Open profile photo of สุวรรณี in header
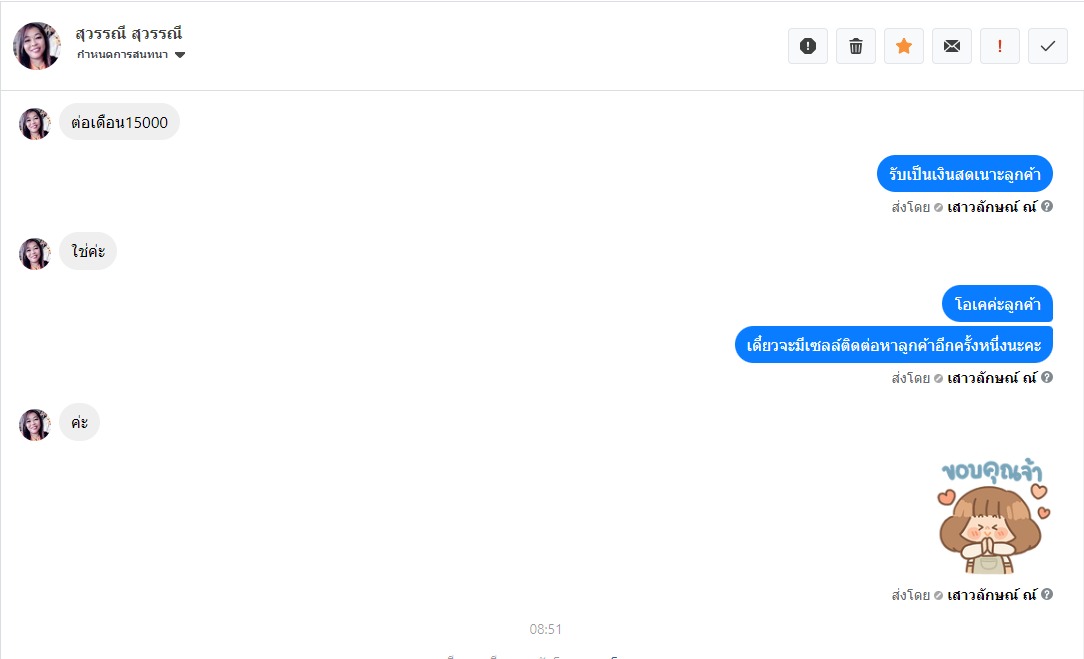 click(37, 46)
